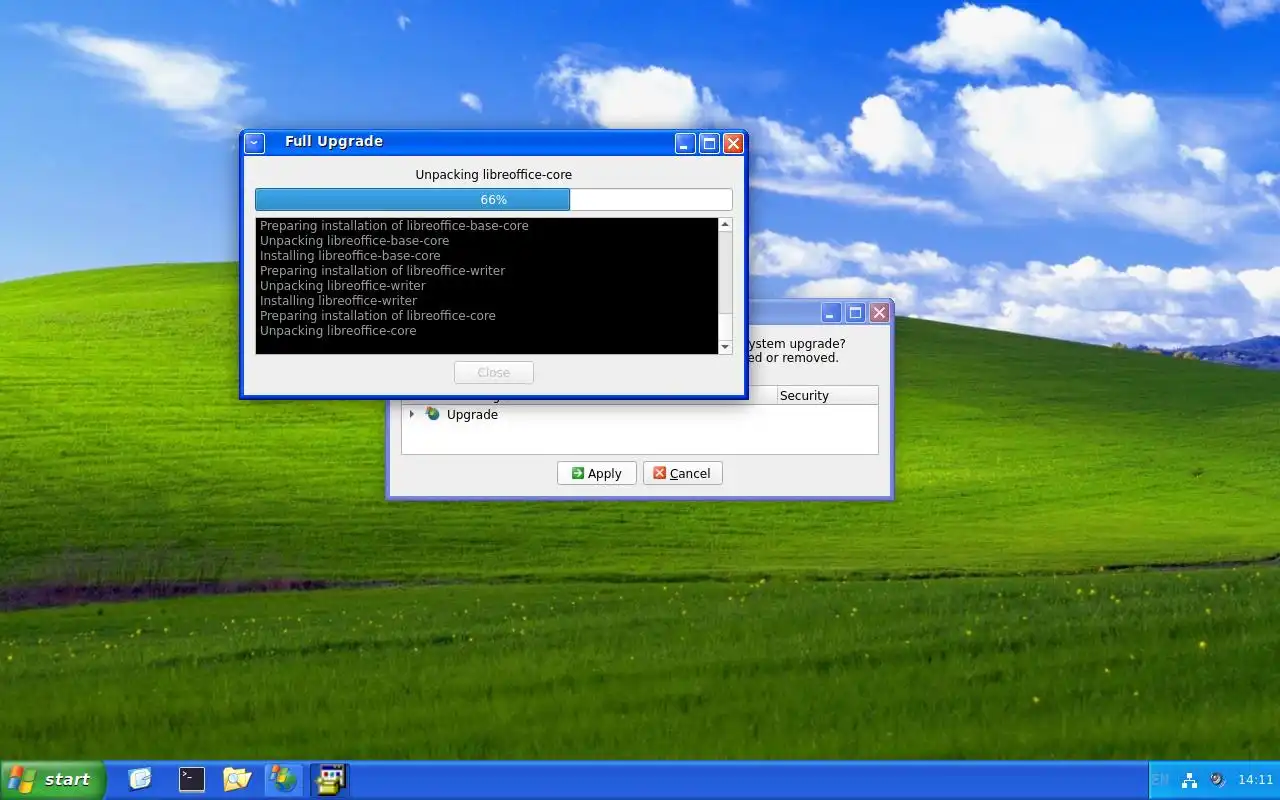Click the disabled Close button in Full Upgrade
This screenshot has width=1280, height=800.
click(x=494, y=373)
